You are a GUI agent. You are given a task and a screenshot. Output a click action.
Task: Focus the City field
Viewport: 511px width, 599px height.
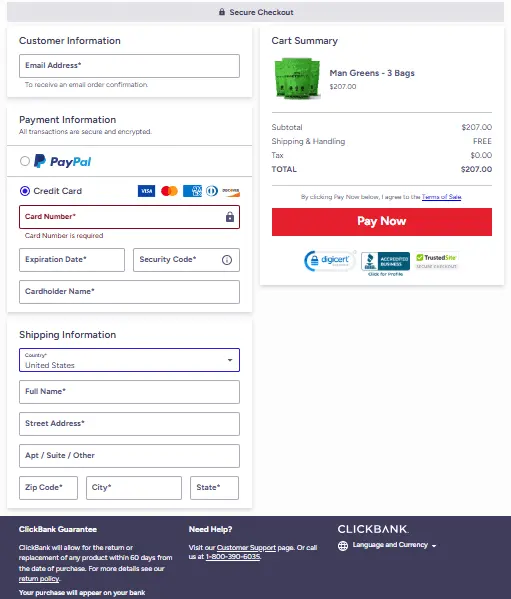click(x=134, y=488)
